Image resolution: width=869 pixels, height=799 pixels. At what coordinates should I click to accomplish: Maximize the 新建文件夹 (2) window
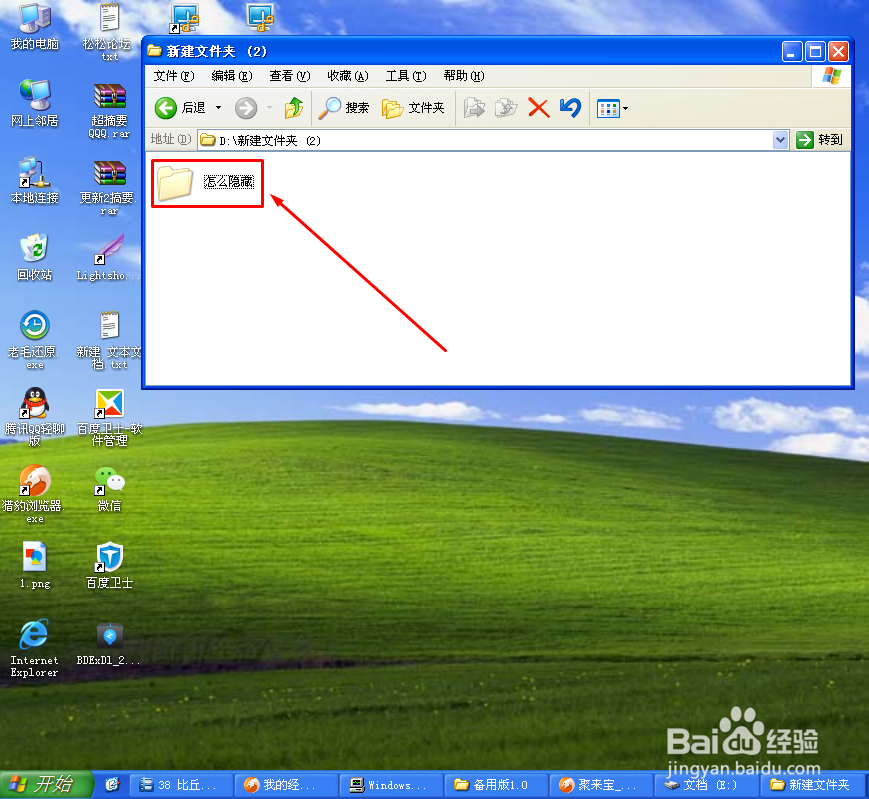(x=815, y=52)
